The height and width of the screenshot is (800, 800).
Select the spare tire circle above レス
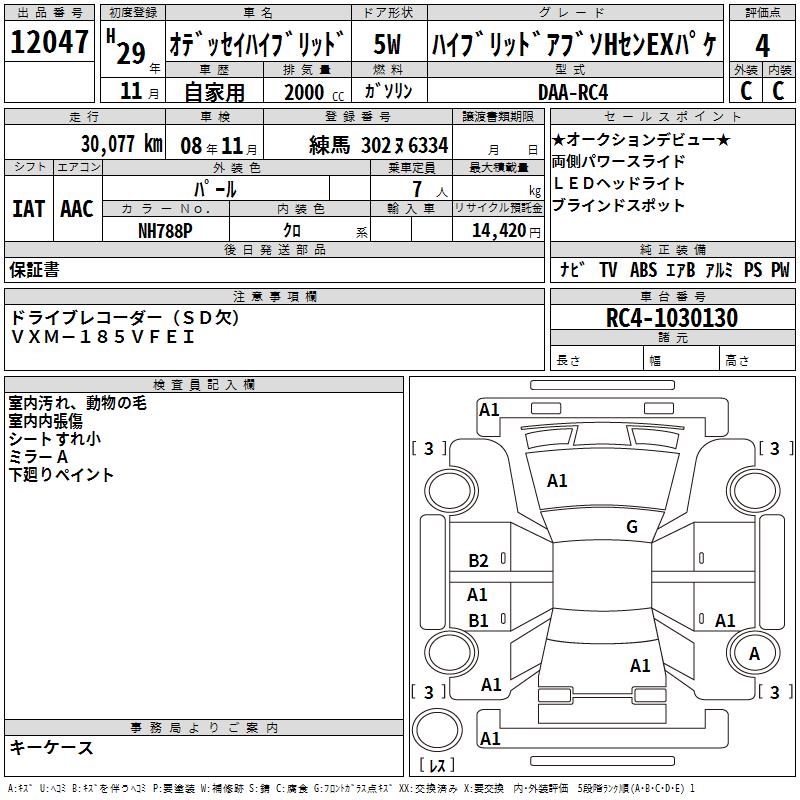pyautogui.click(x=437, y=730)
